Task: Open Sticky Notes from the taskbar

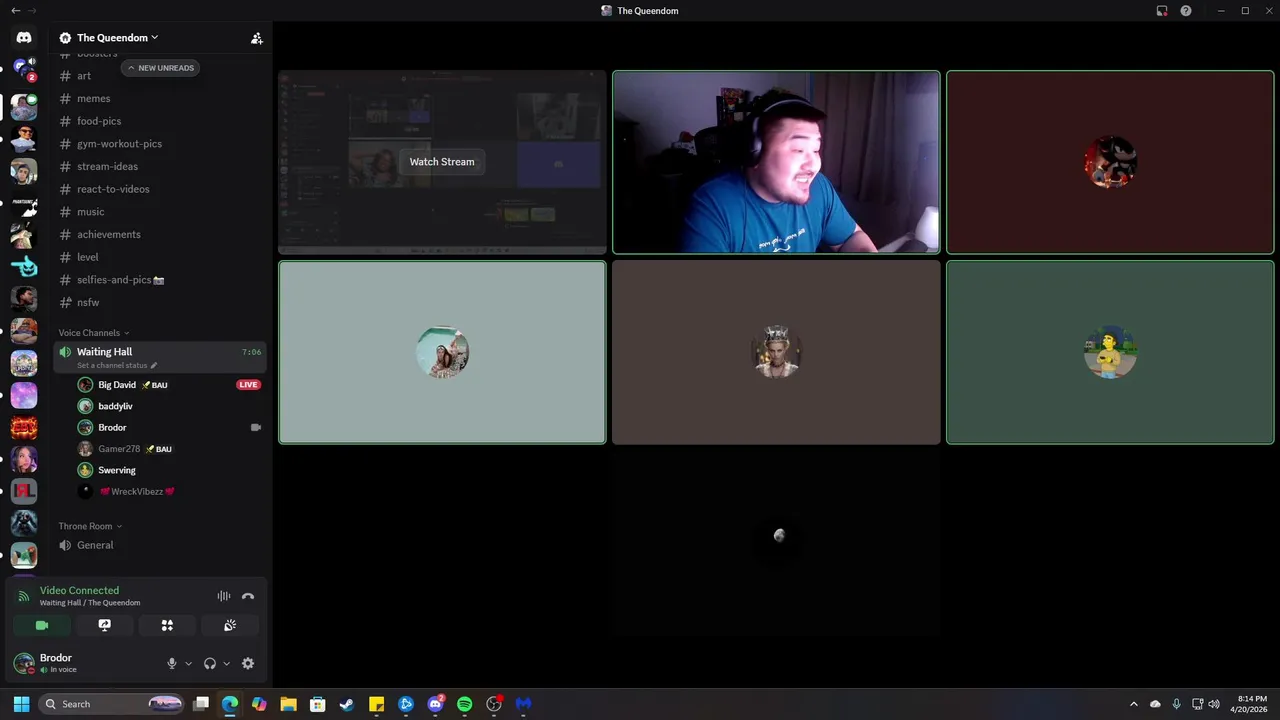Action: tap(376, 704)
